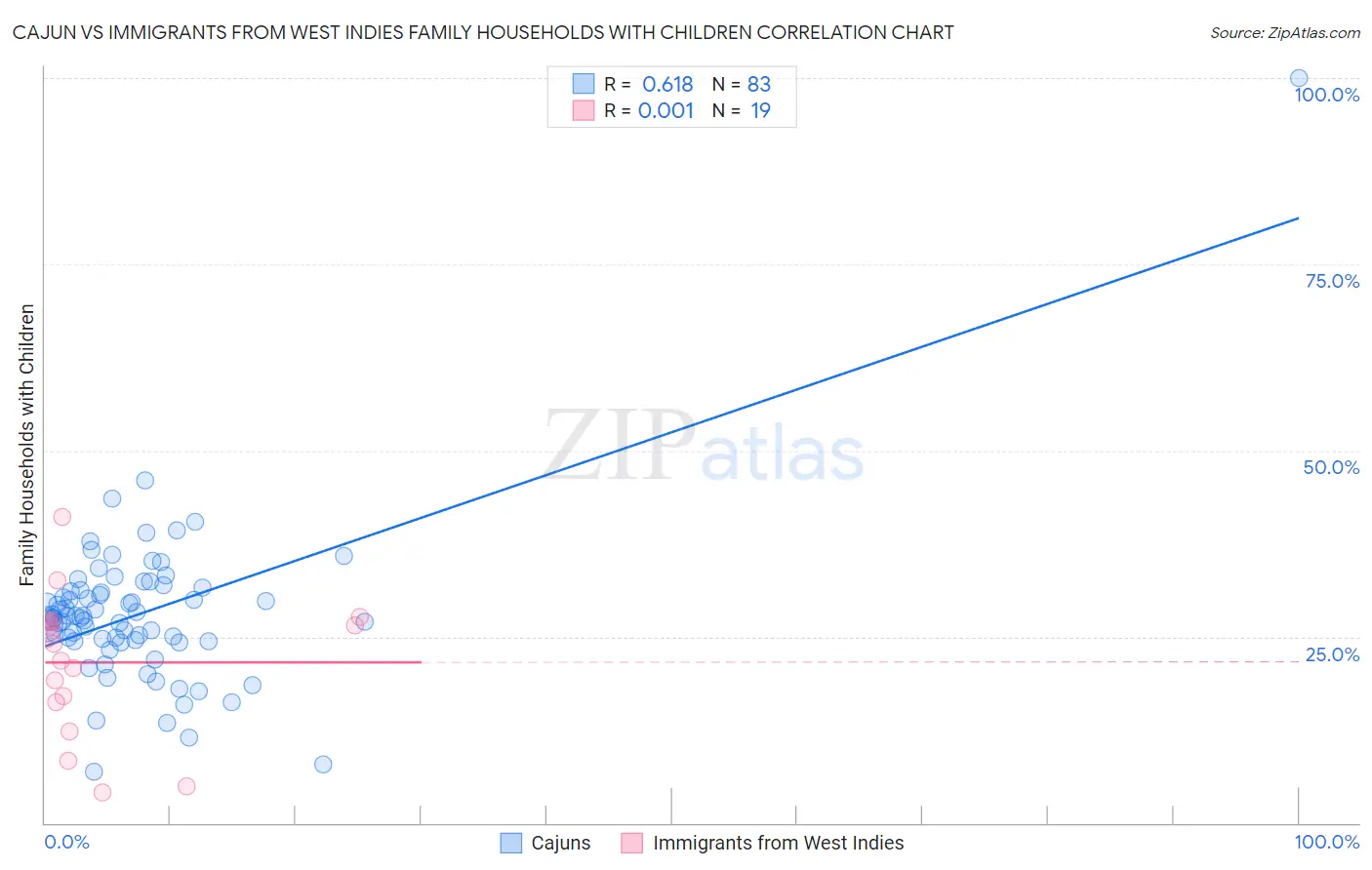Click the ZIPatlas watermark in chart center
The height and width of the screenshot is (870, 1372).
click(704, 447)
